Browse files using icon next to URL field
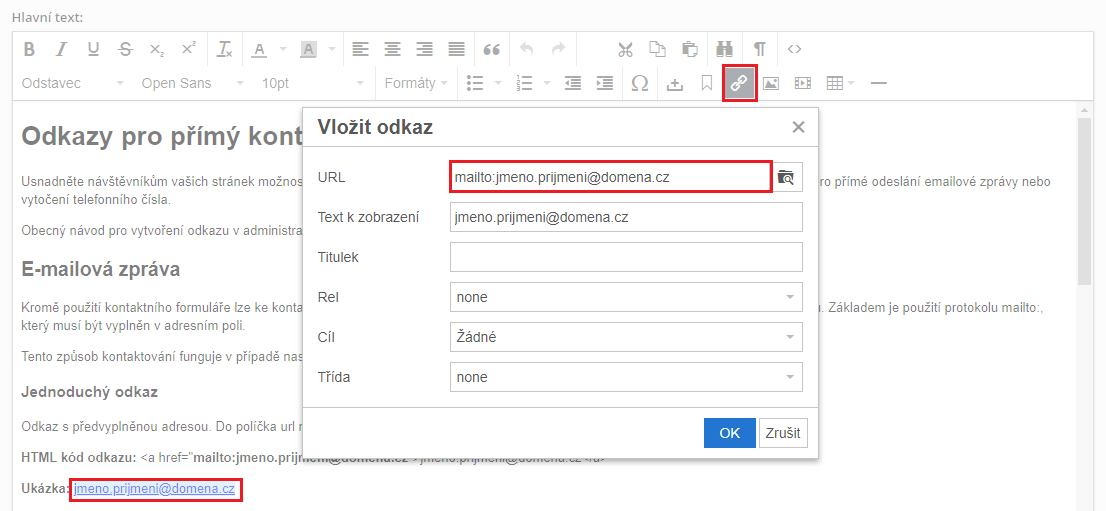Image resolution: width=1106 pixels, height=511 pixels. [787, 177]
